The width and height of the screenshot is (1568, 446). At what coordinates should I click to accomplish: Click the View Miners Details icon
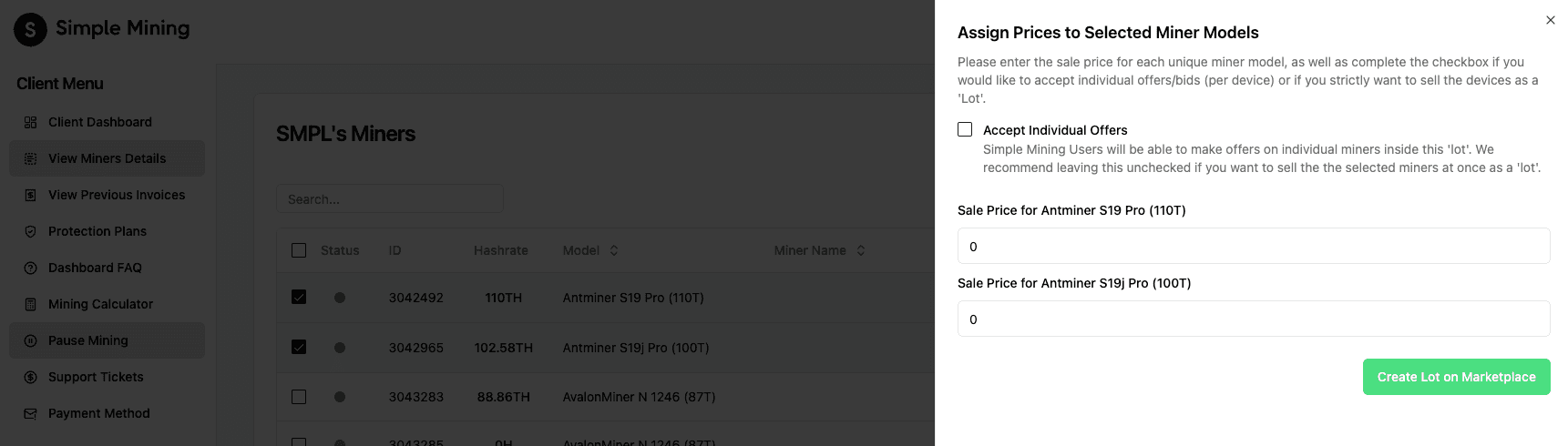(30, 158)
